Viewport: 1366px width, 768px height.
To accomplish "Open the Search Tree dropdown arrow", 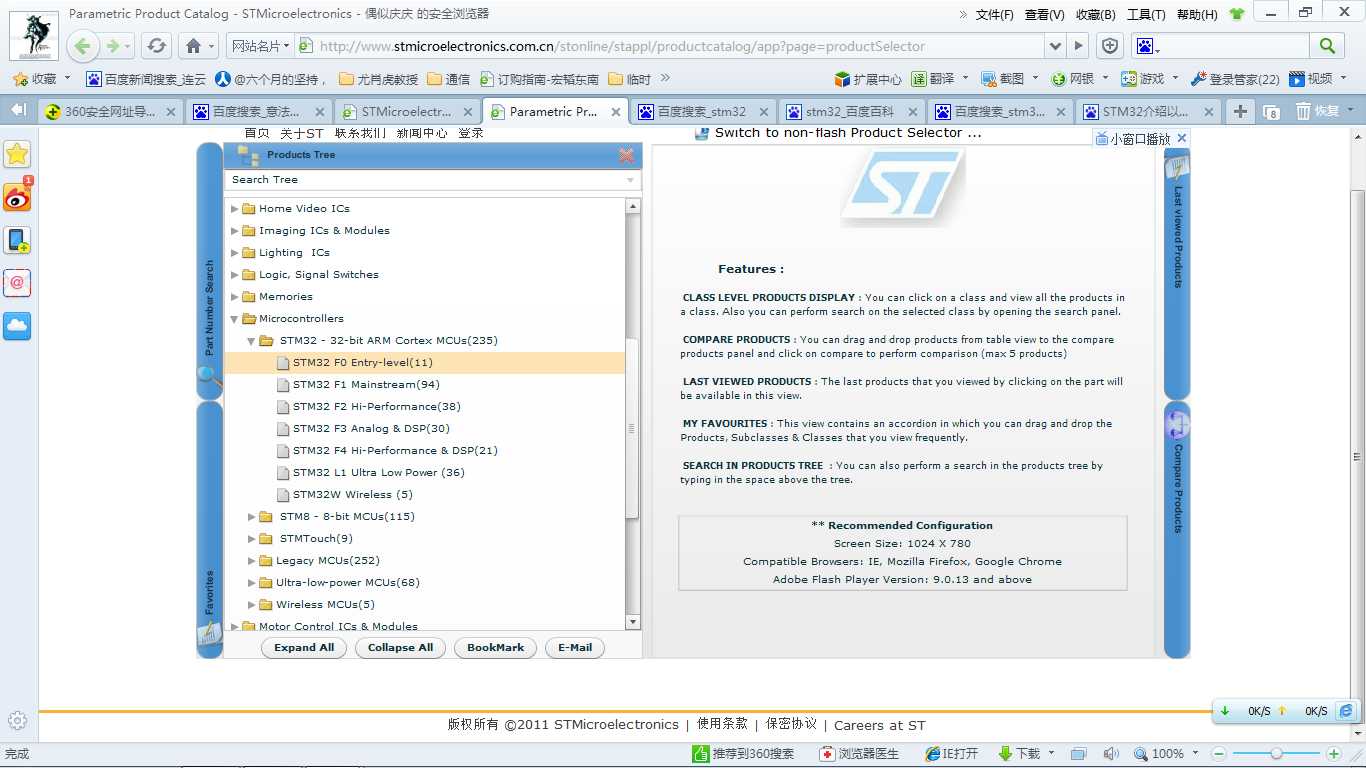I will [x=630, y=181].
